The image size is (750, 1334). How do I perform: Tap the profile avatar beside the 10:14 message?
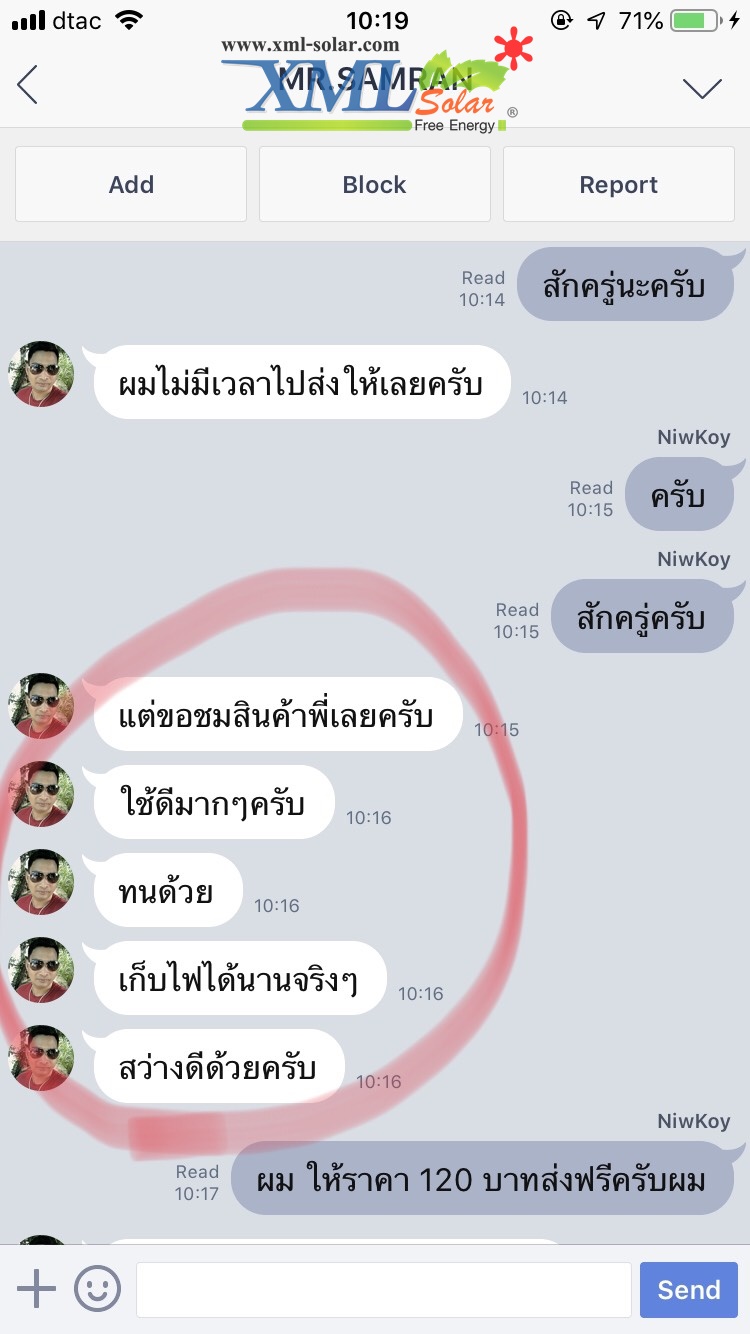click(42, 374)
